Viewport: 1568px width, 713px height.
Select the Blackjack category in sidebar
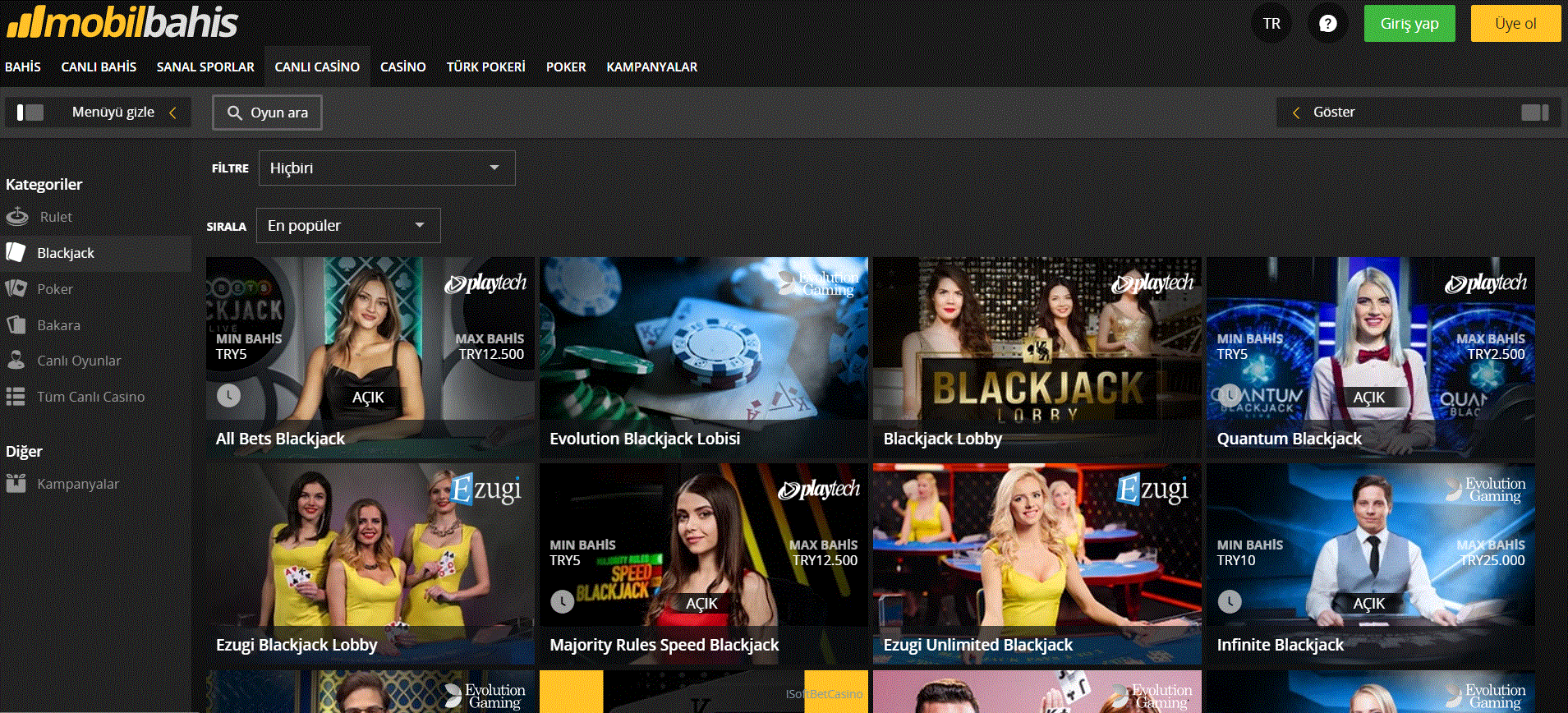pyautogui.click(x=66, y=254)
